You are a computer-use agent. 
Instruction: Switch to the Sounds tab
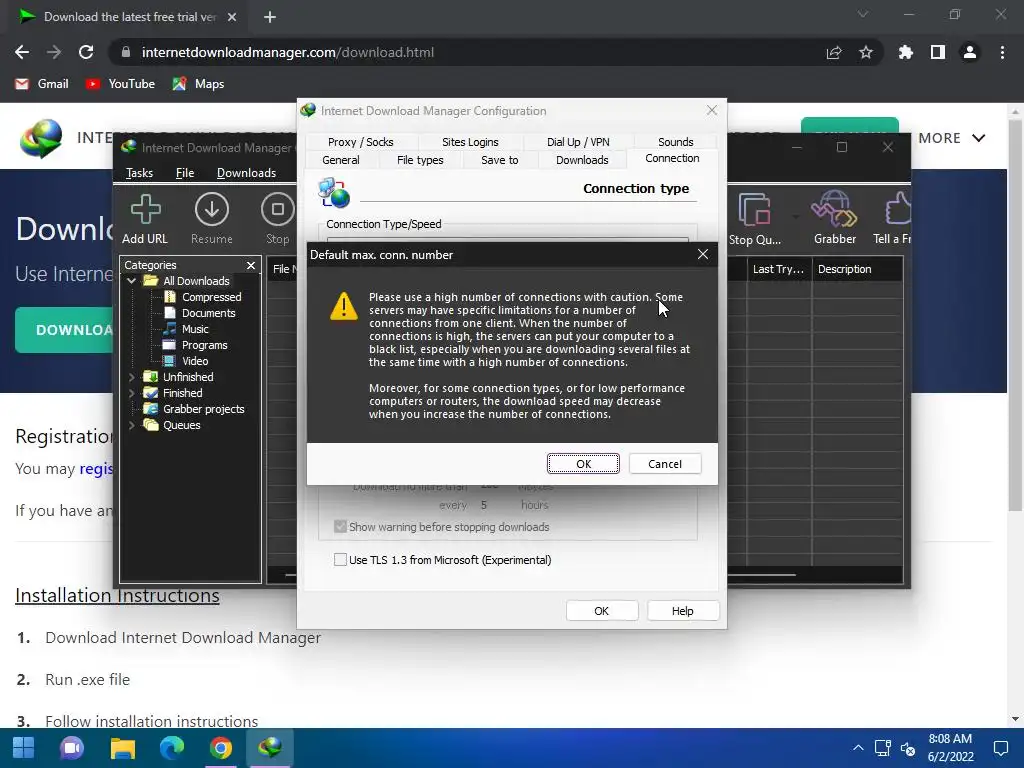pos(675,142)
